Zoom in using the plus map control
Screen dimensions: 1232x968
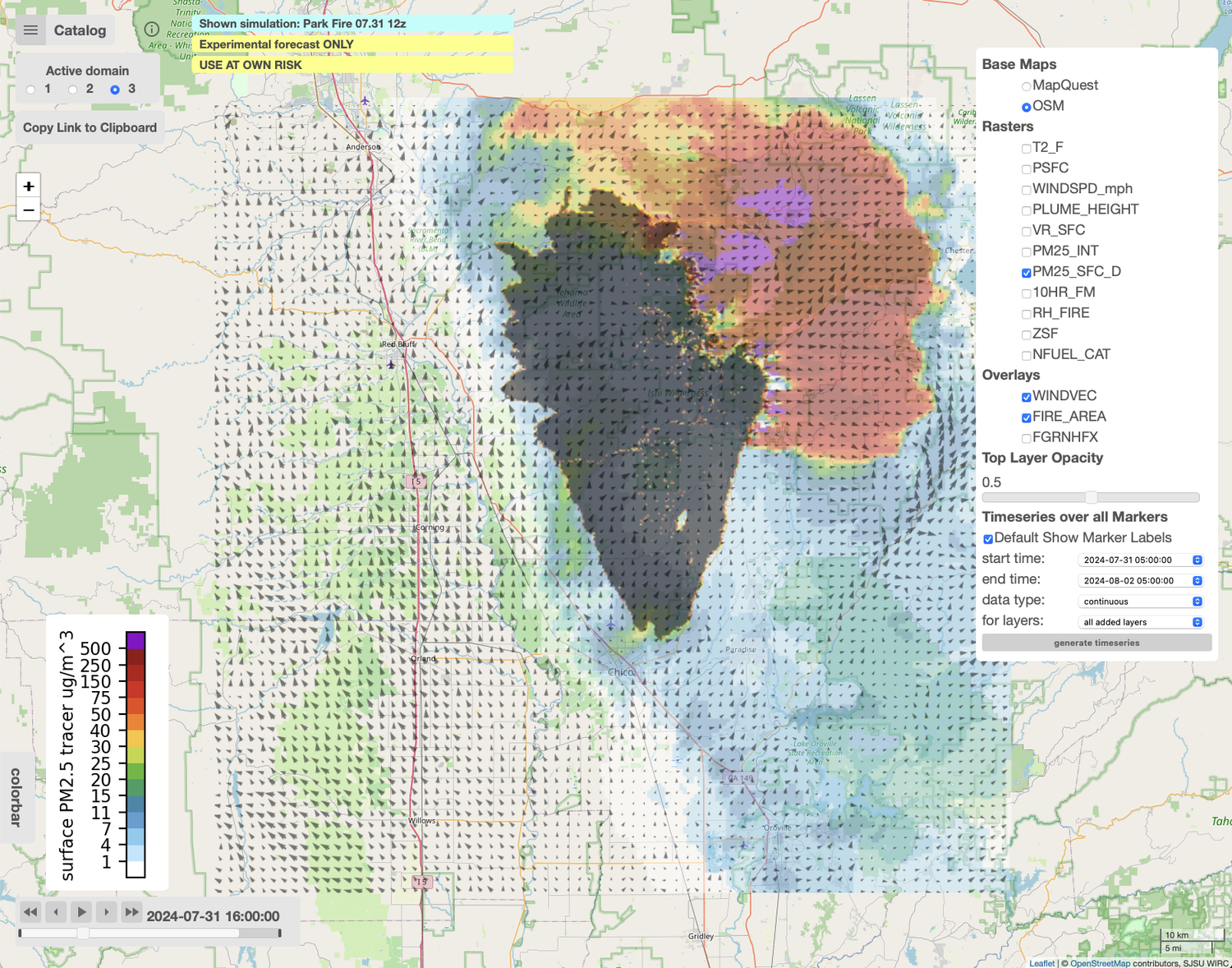[28, 185]
